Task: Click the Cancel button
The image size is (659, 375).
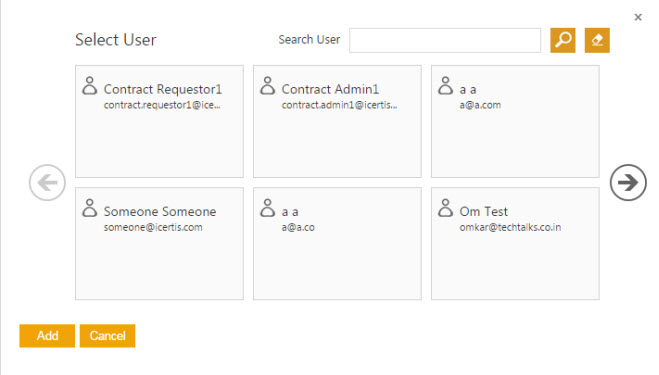Action: (108, 335)
